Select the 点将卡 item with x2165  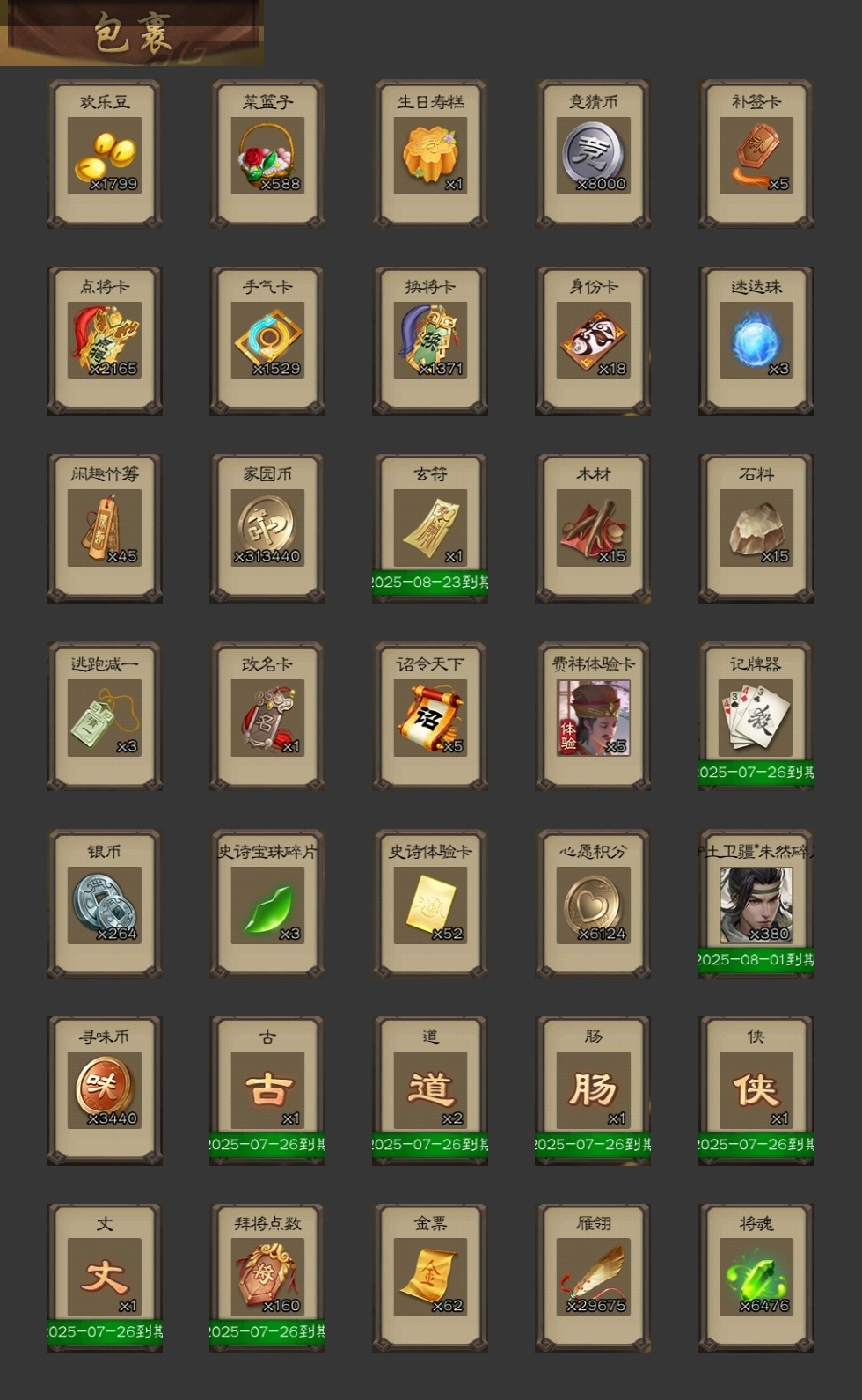[105, 341]
